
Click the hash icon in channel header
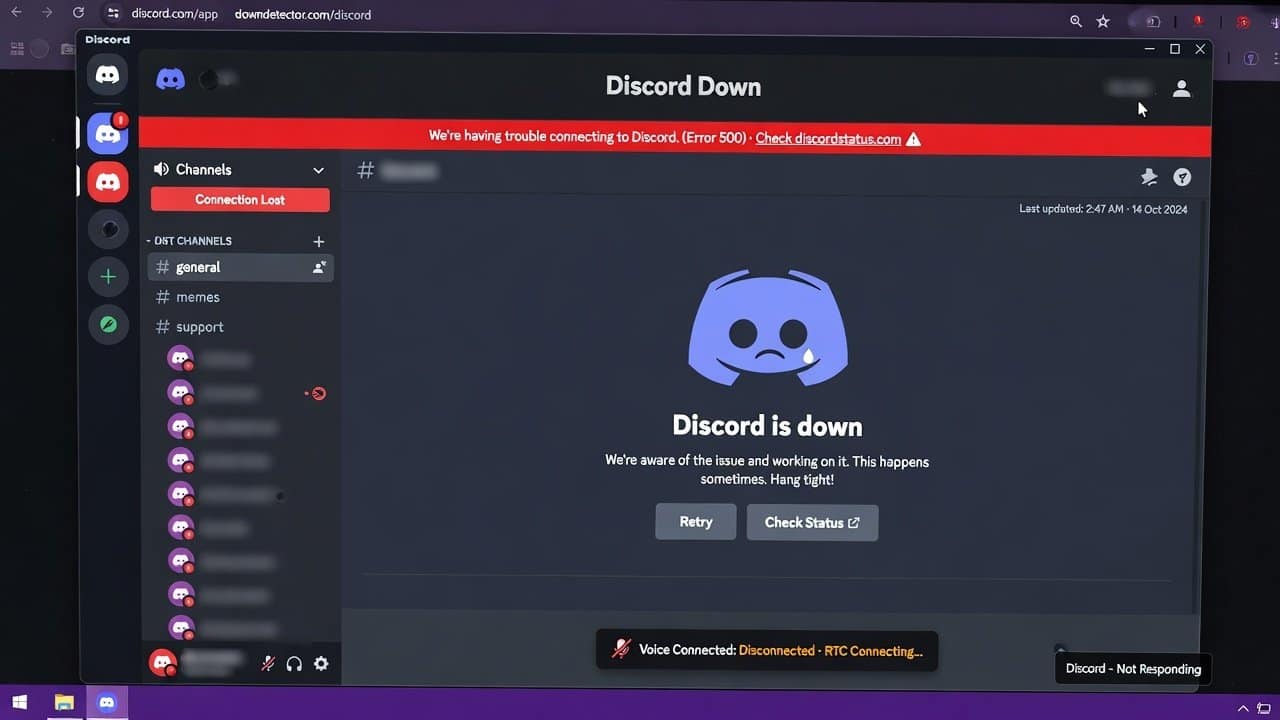coord(366,171)
